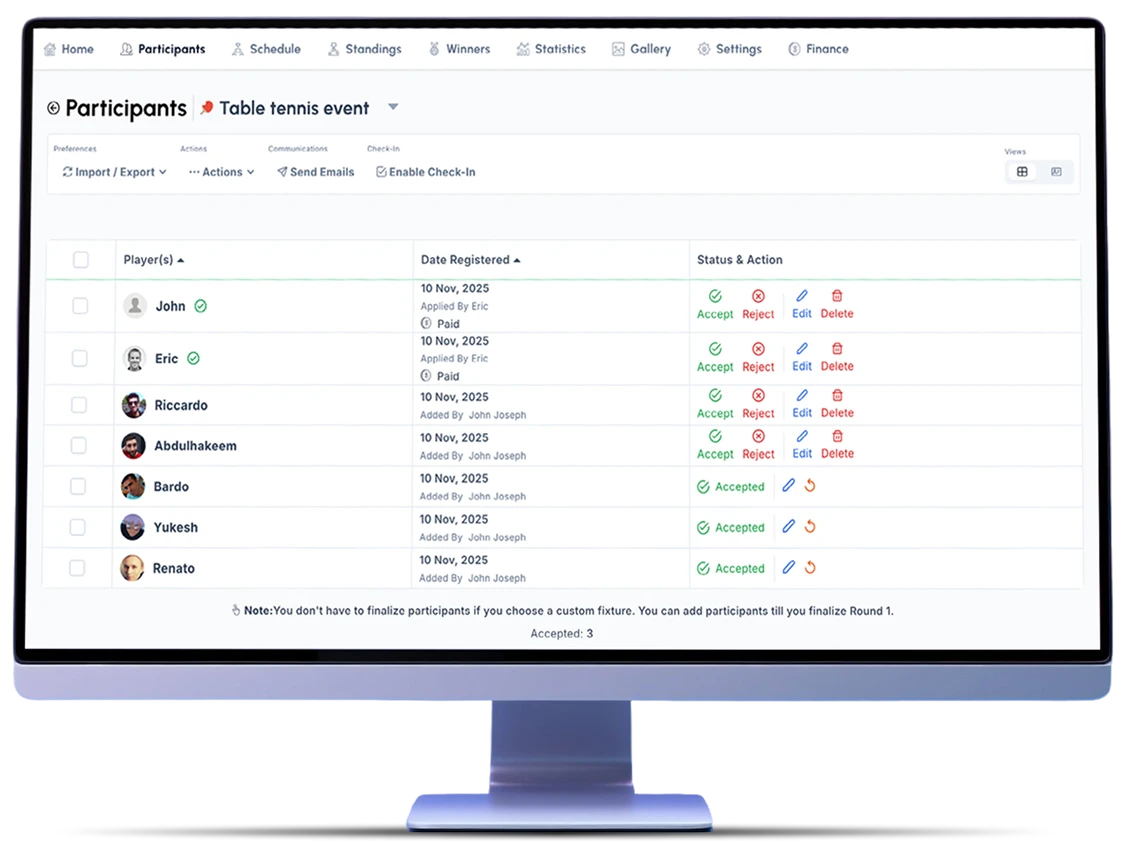Open the Finance tab
This screenshot has width=1125, height=843.
tap(819, 49)
